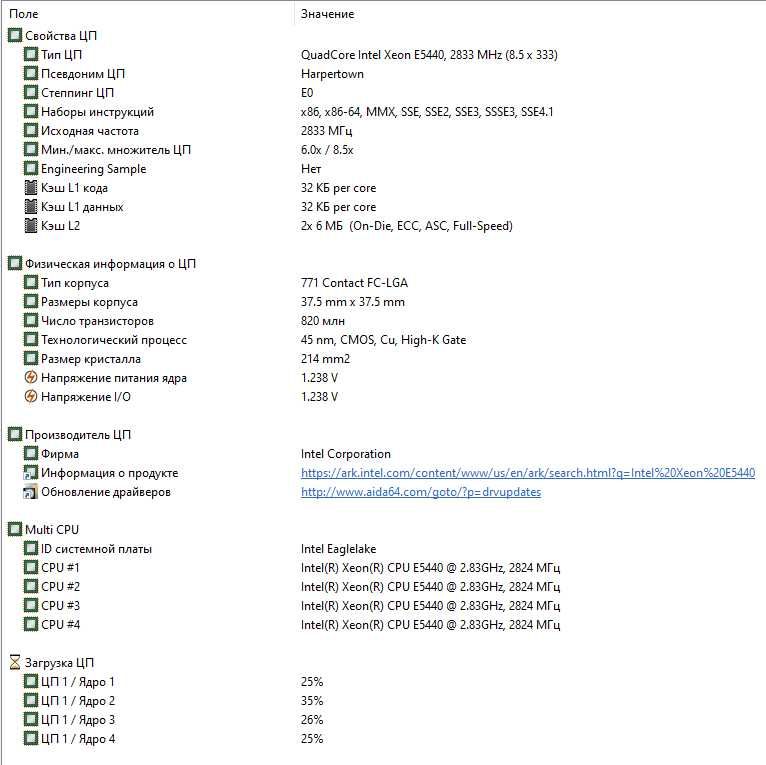Click the icon beside Engineering Sample

[30, 169]
